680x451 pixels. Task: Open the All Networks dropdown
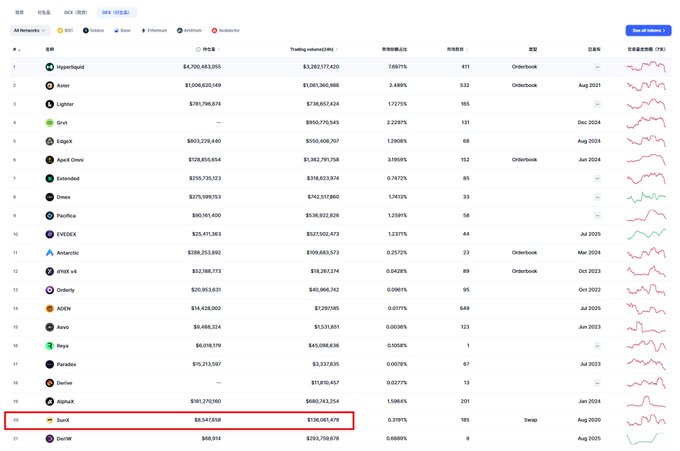pos(29,30)
